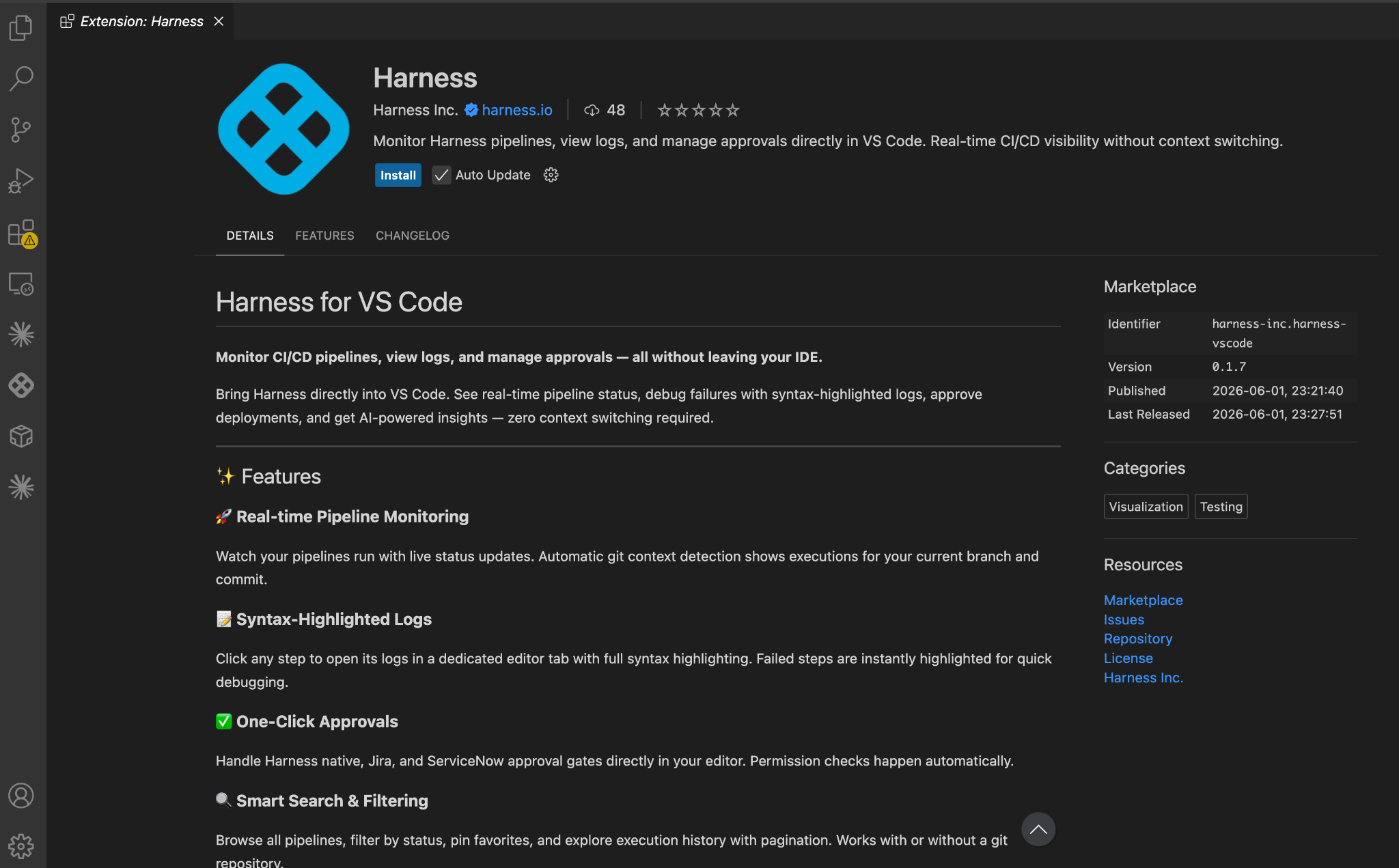Click the cube package icon in activity bar
This screenshot has width=1399, height=868.
21,436
